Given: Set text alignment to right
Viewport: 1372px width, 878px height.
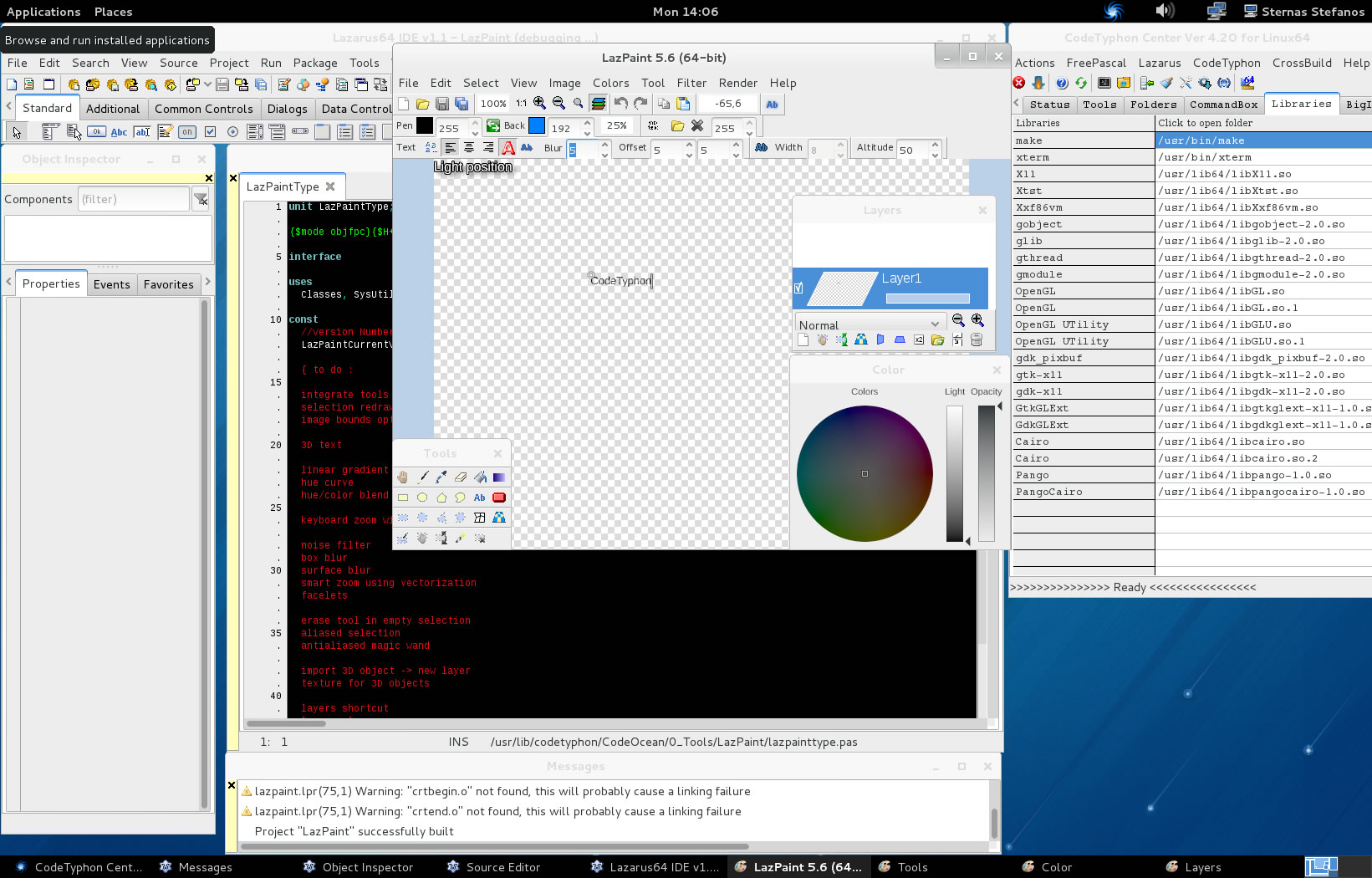Looking at the screenshot, I should [488, 148].
